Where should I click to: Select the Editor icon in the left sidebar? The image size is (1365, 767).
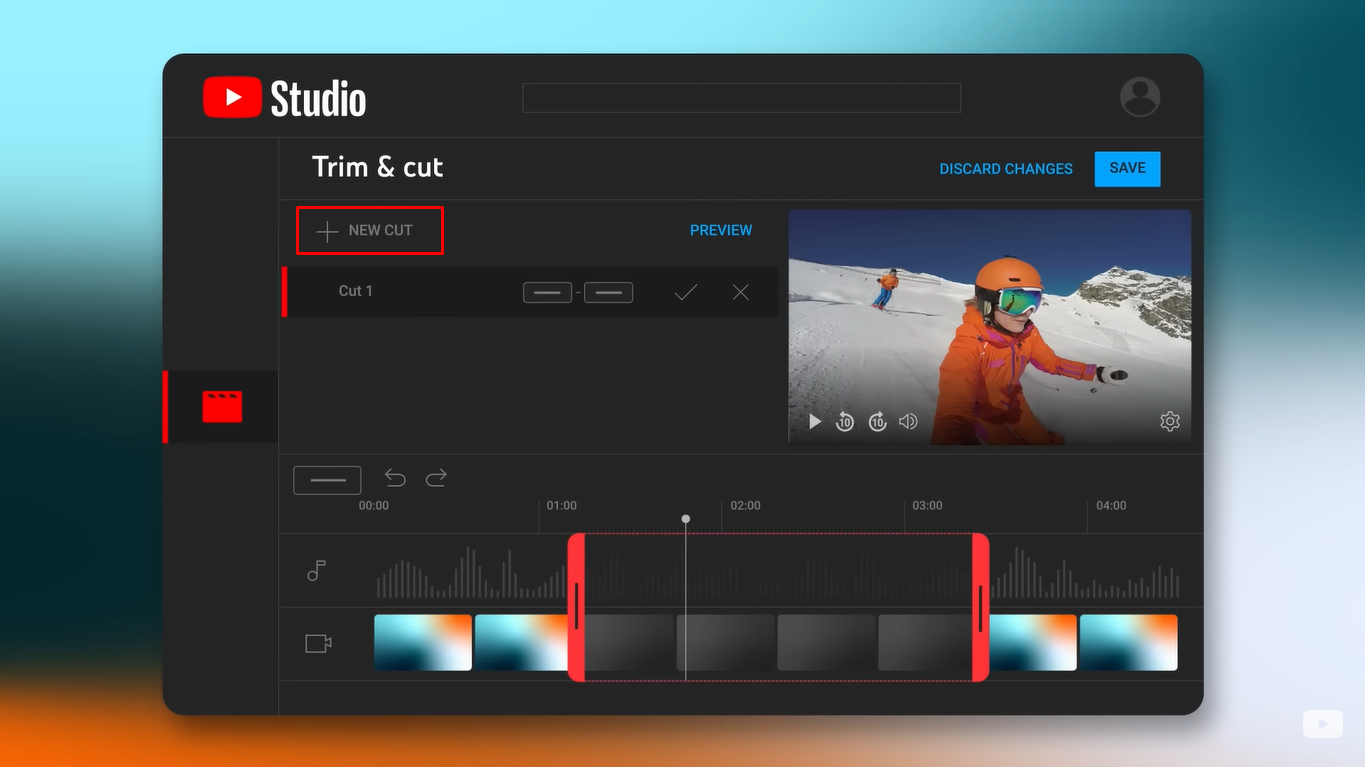(222, 406)
